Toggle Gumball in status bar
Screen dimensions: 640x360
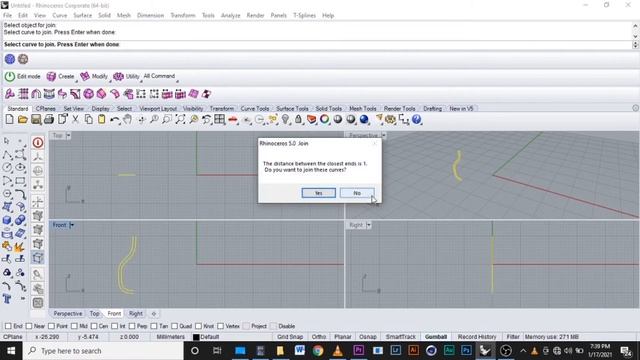(436, 337)
